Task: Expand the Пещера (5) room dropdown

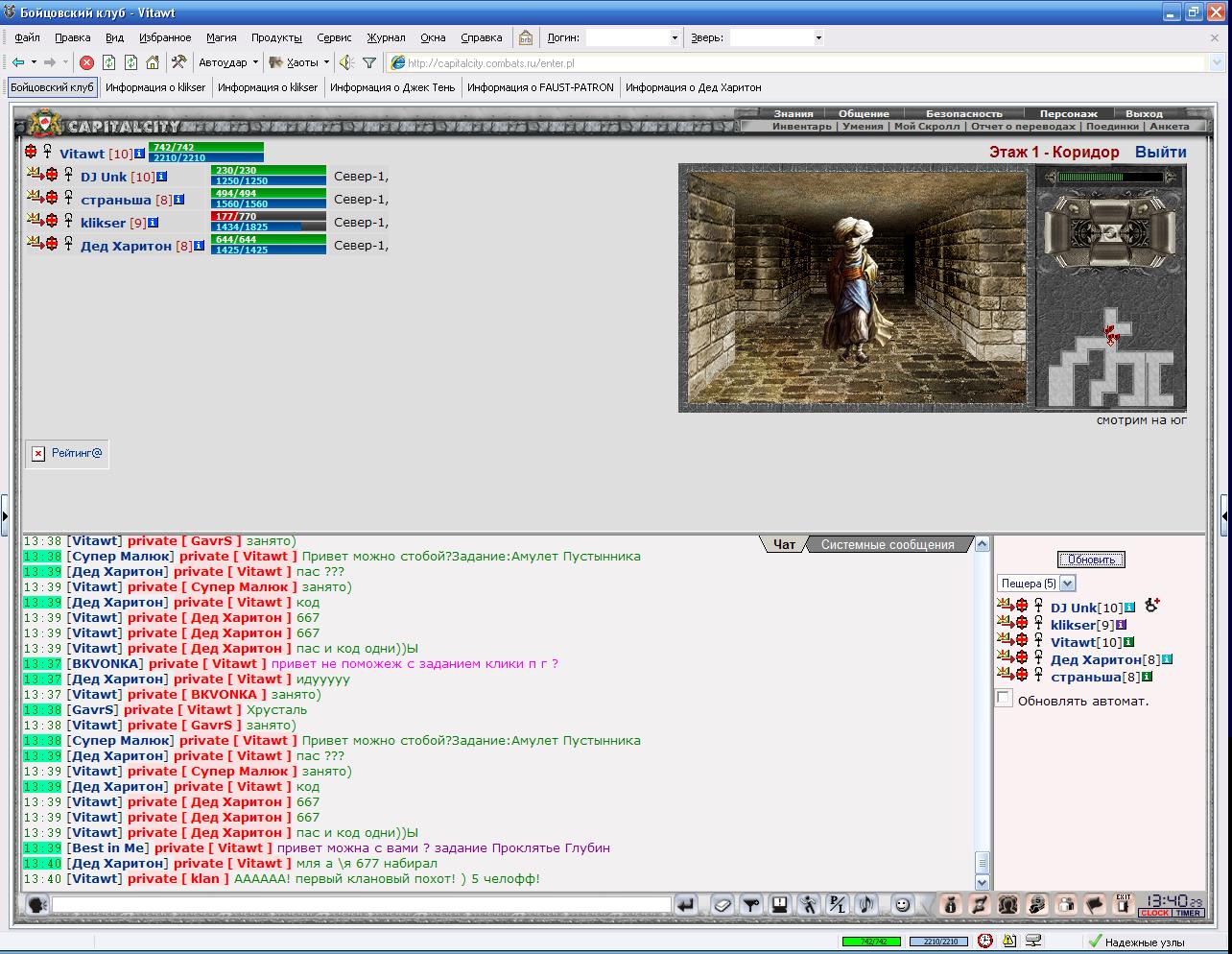Action: pyautogui.click(x=1068, y=583)
